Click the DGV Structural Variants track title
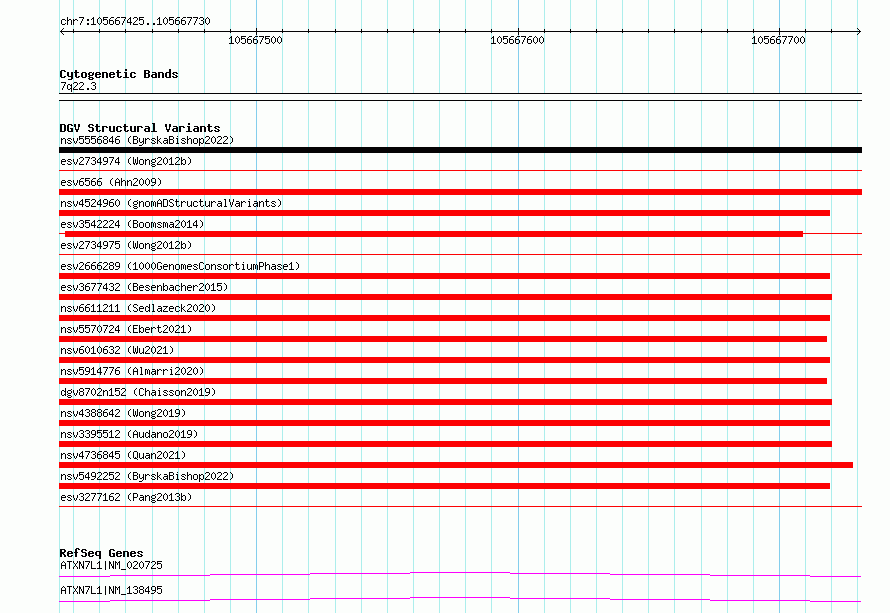This screenshot has height=613, width=890. pyautogui.click(x=140, y=128)
